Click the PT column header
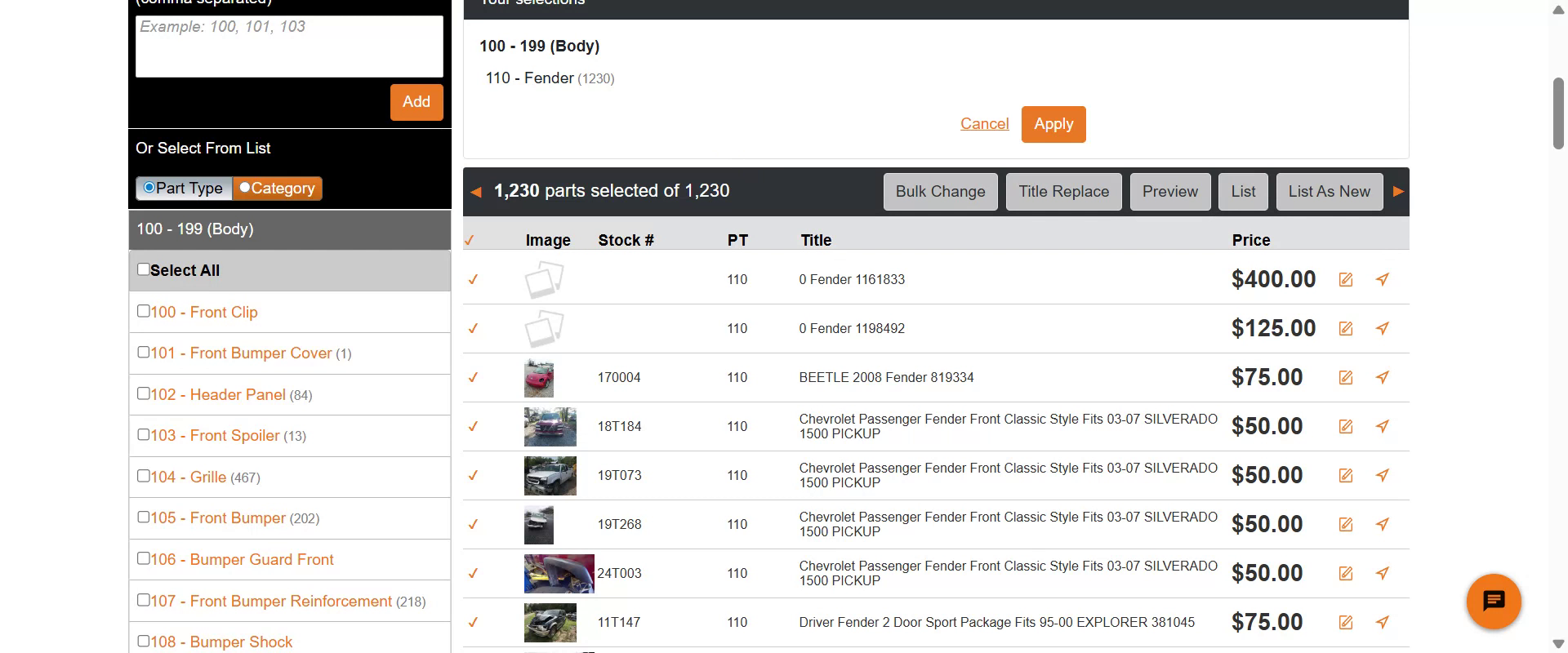Screen dimensions: 1568x653 [737, 241]
